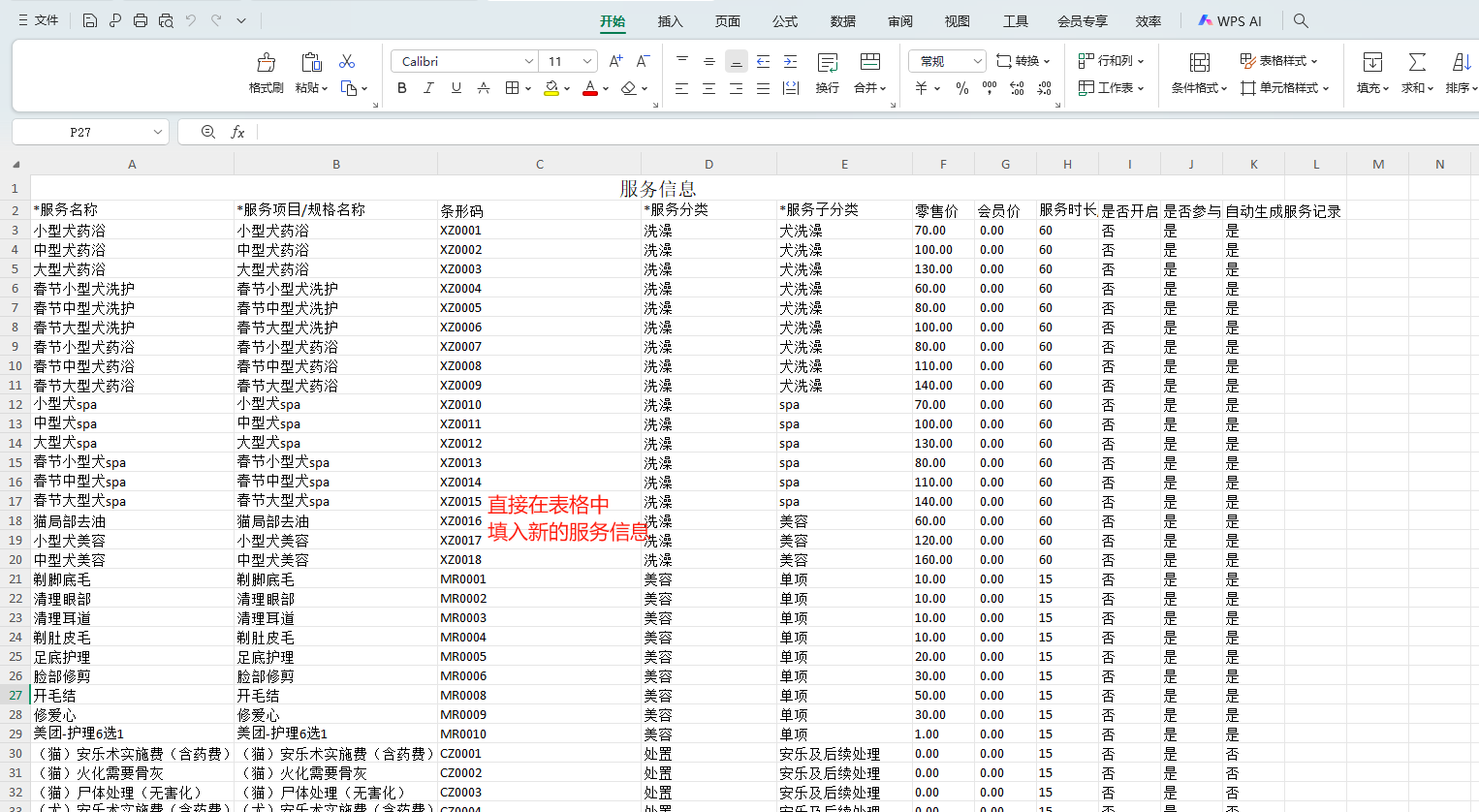Click the Merge cells (合并) icon

[870, 62]
